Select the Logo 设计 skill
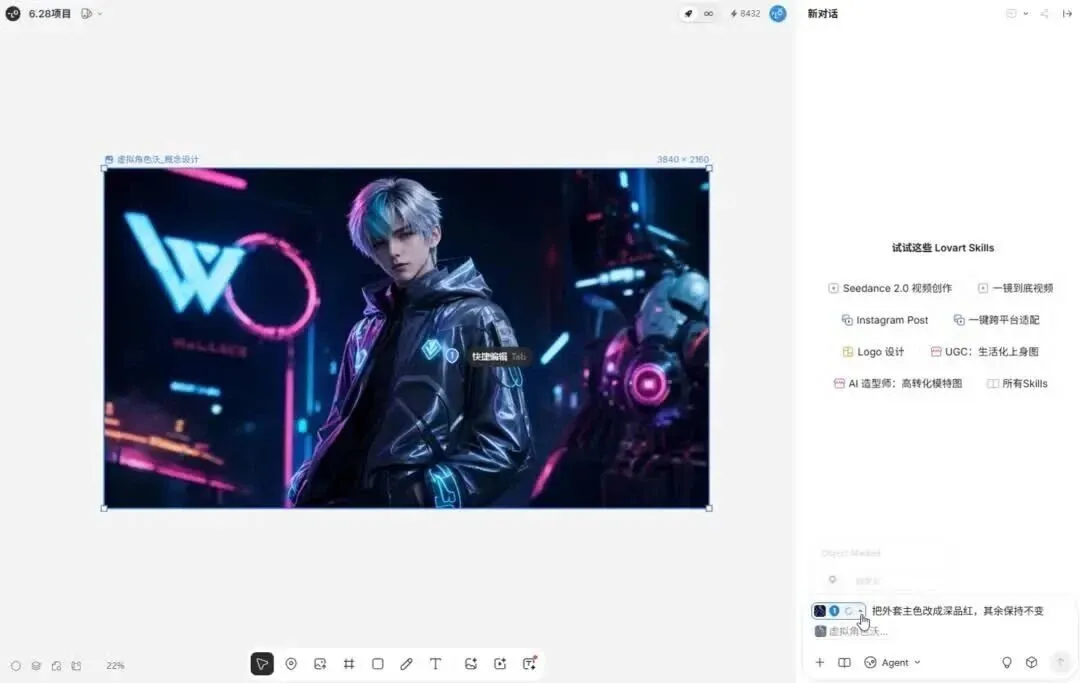 click(x=873, y=351)
